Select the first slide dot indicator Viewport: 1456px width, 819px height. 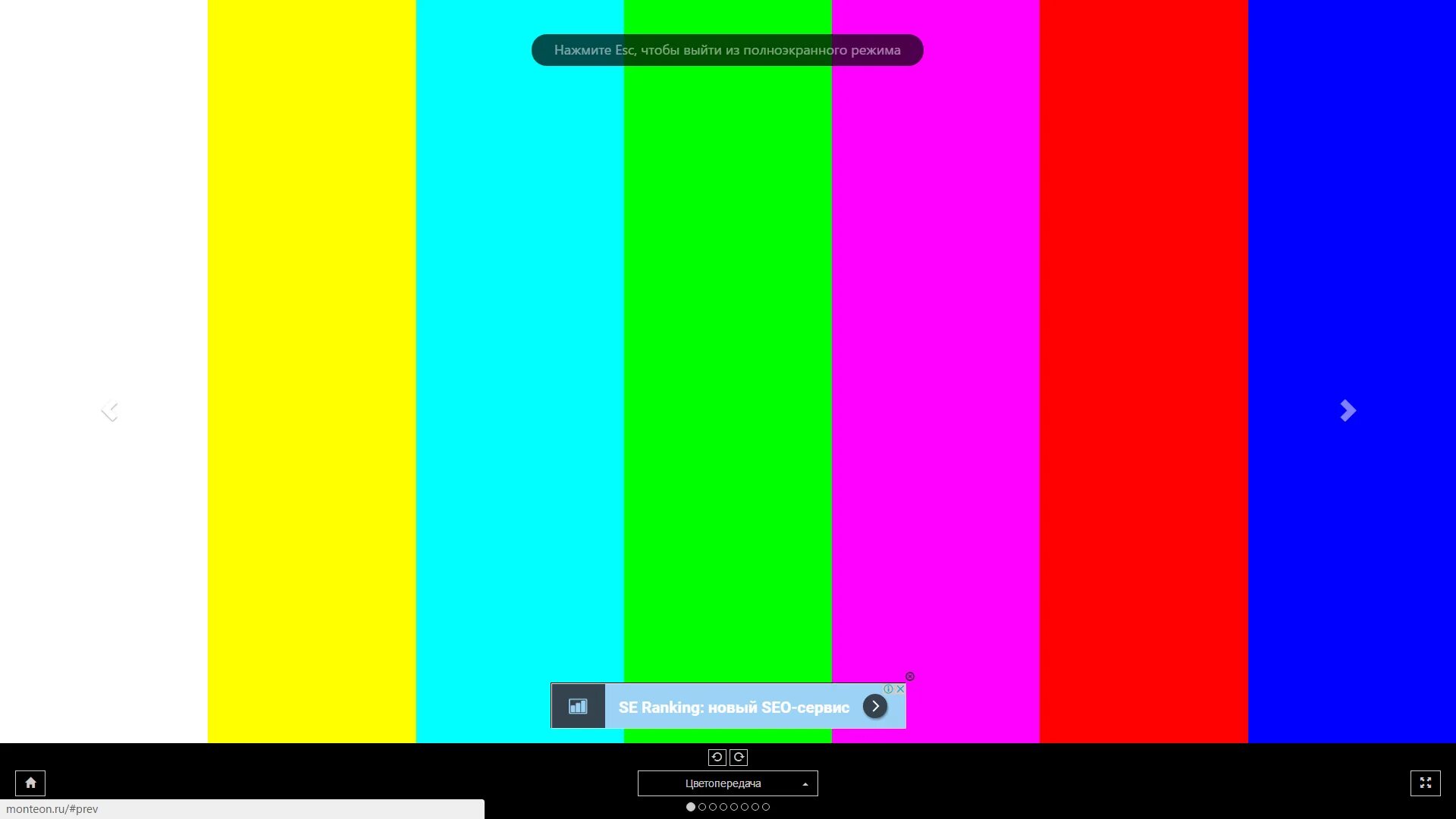click(689, 807)
